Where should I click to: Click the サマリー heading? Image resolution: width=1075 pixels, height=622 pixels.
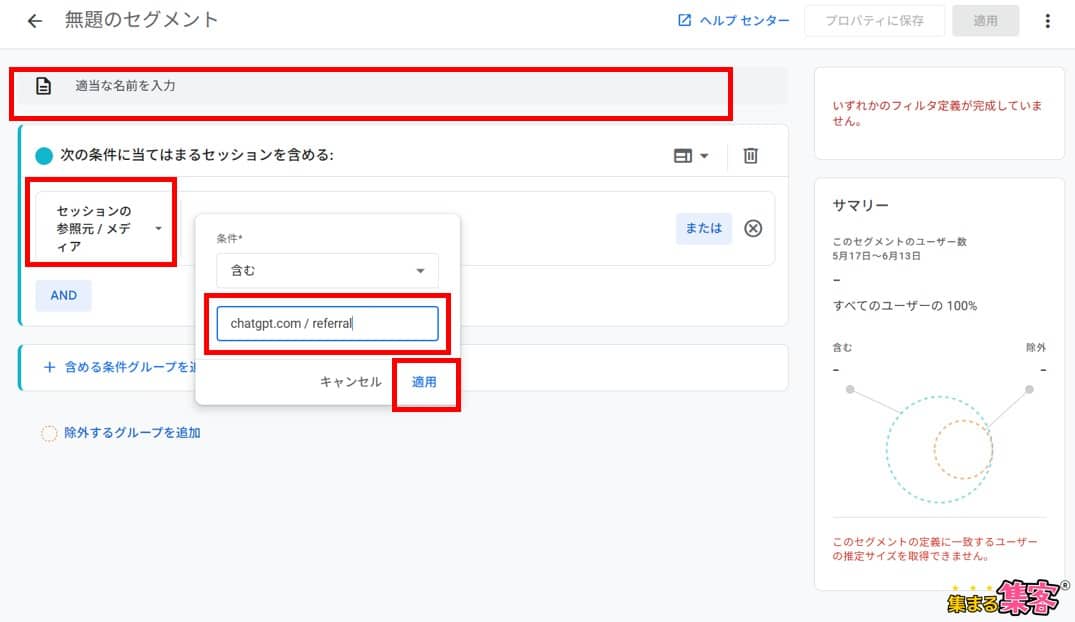pyautogui.click(x=860, y=205)
